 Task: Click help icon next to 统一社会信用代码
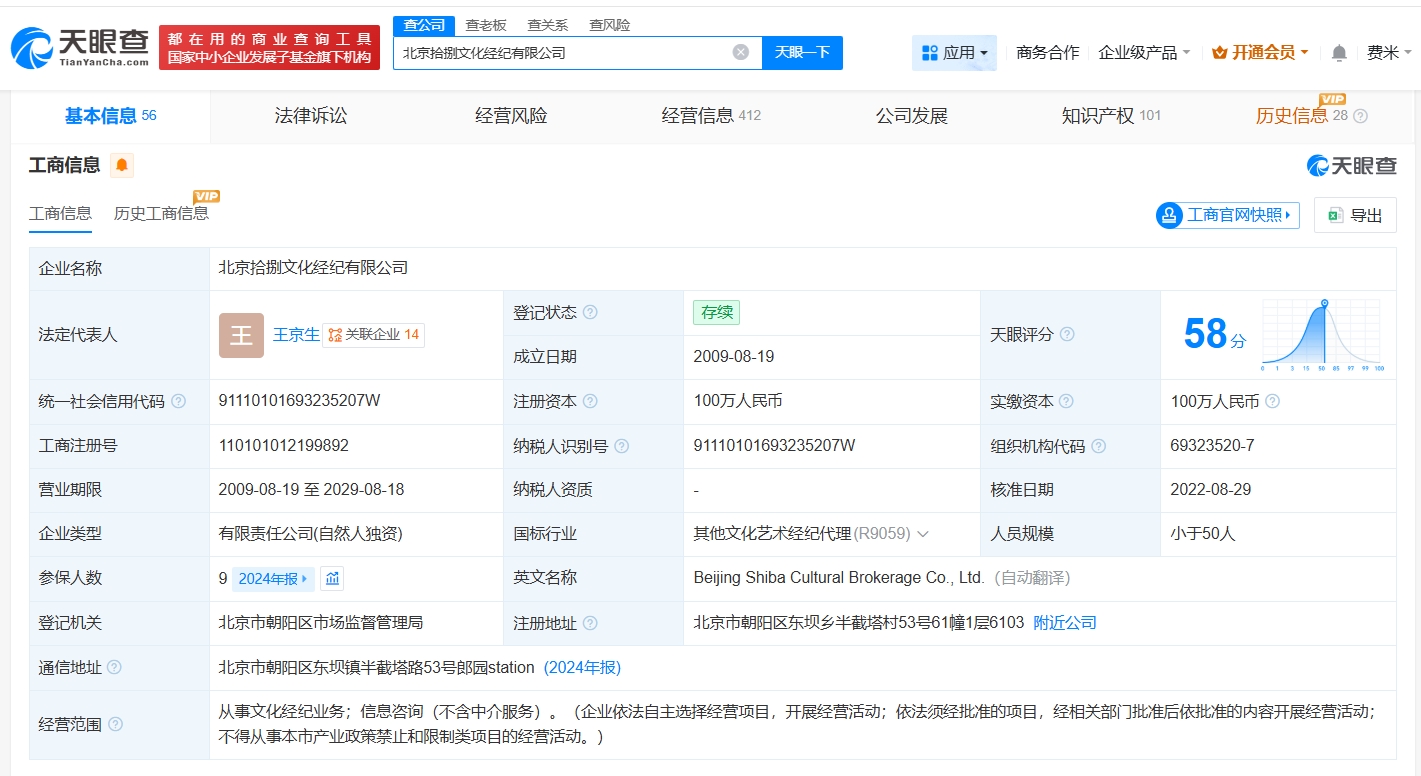pos(179,401)
